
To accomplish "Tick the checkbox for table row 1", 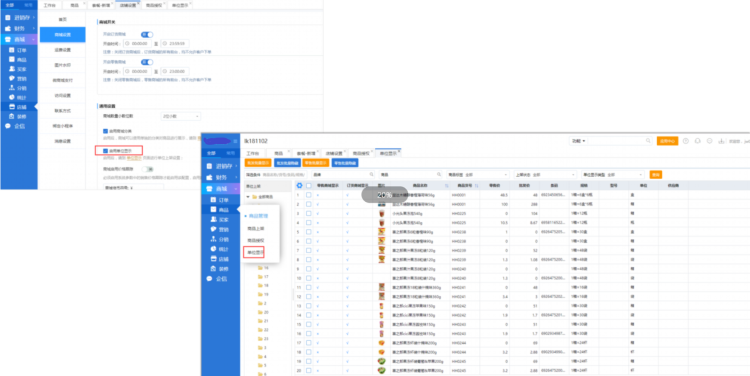I will (309, 195).
